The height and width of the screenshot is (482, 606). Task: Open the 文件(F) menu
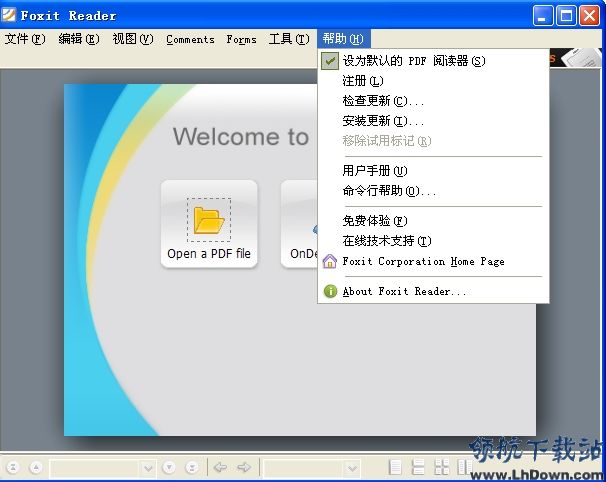pyautogui.click(x=25, y=39)
